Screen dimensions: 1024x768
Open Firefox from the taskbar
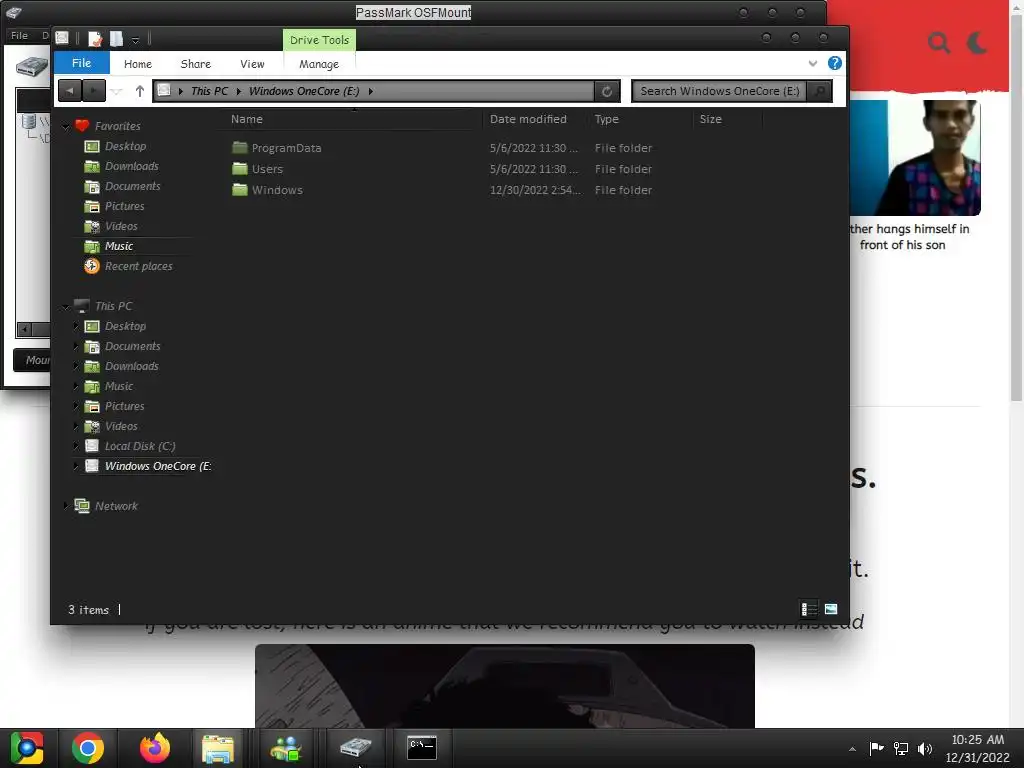pos(155,748)
